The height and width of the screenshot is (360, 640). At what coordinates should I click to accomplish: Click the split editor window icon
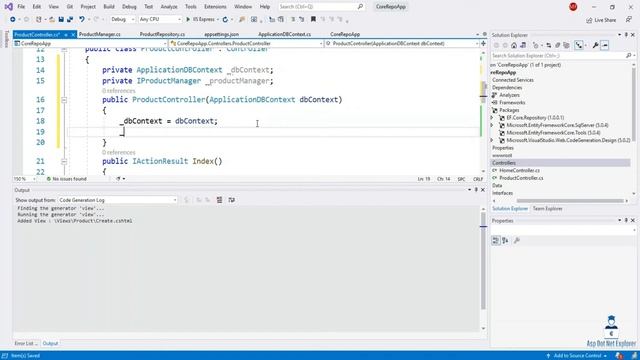click(483, 43)
